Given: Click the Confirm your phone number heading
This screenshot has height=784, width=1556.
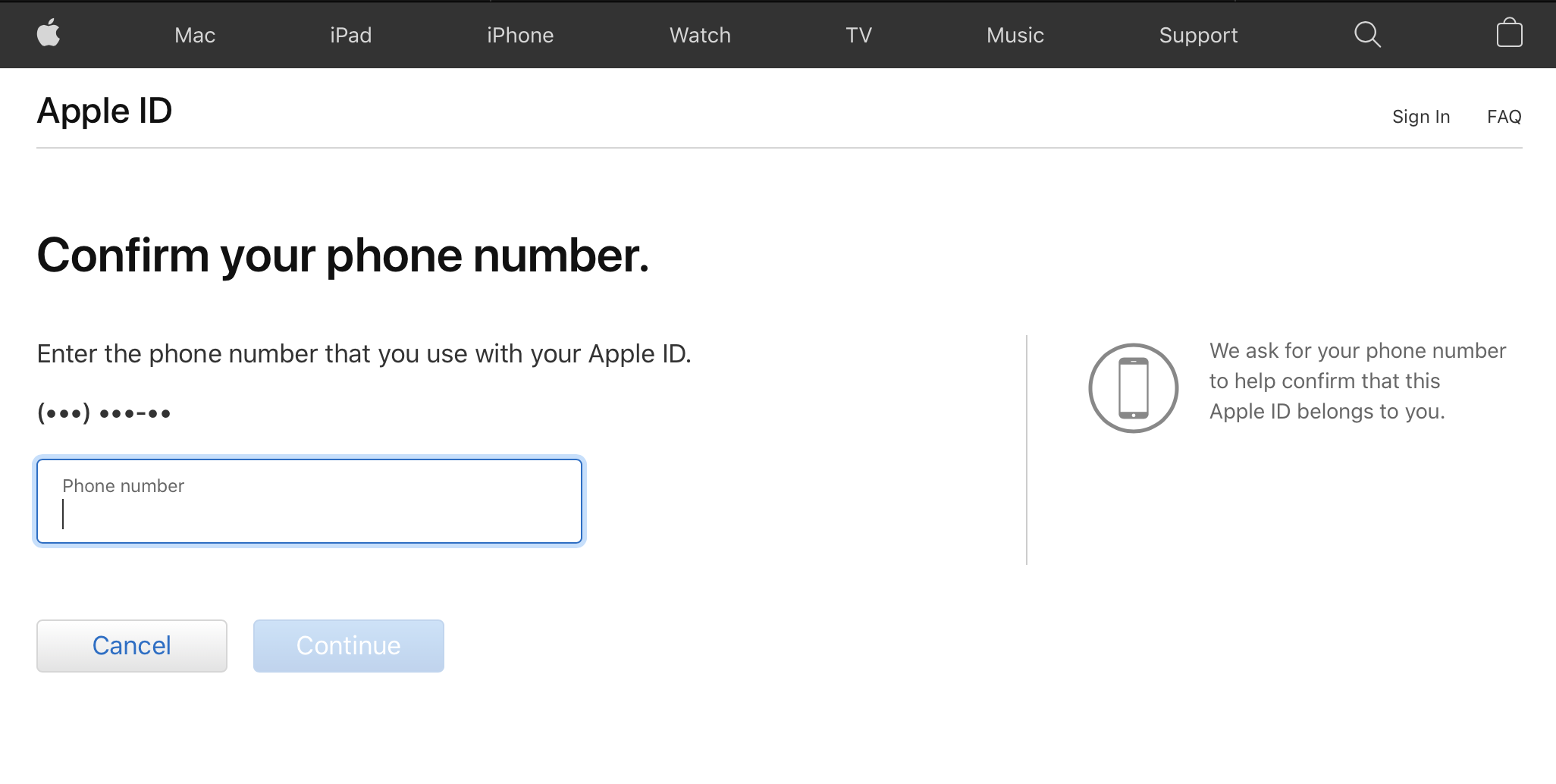Looking at the screenshot, I should (343, 256).
